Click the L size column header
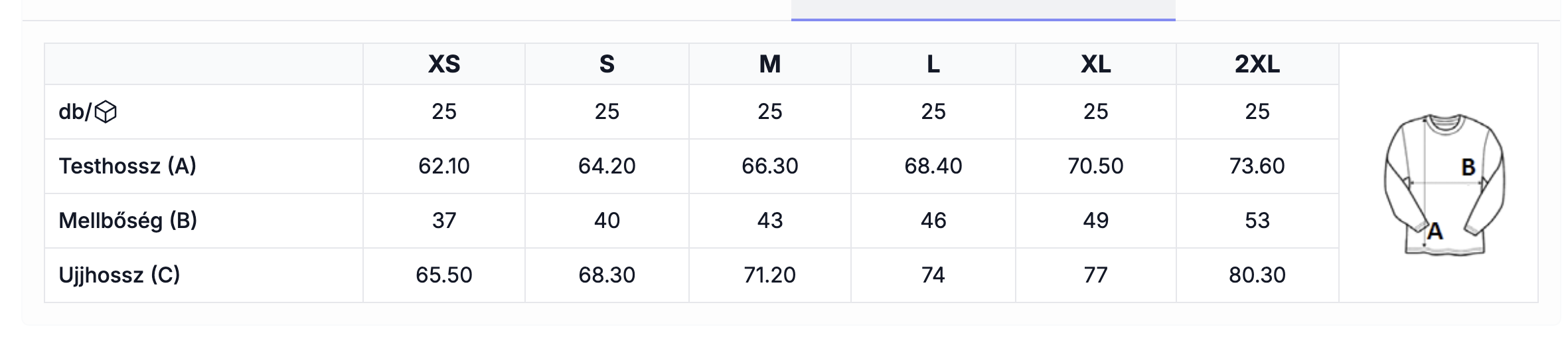This screenshot has height=351, width=1568. pyautogui.click(x=933, y=64)
